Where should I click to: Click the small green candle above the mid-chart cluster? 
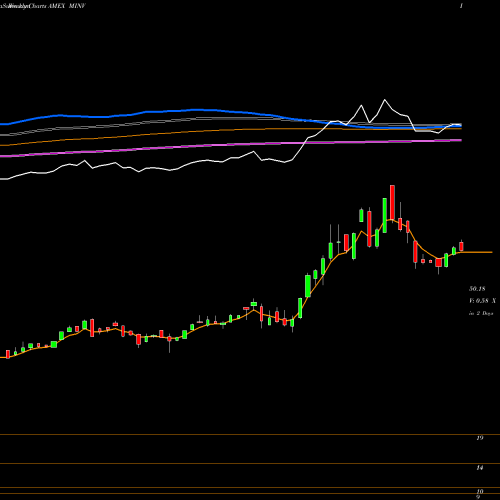point(254,304)
